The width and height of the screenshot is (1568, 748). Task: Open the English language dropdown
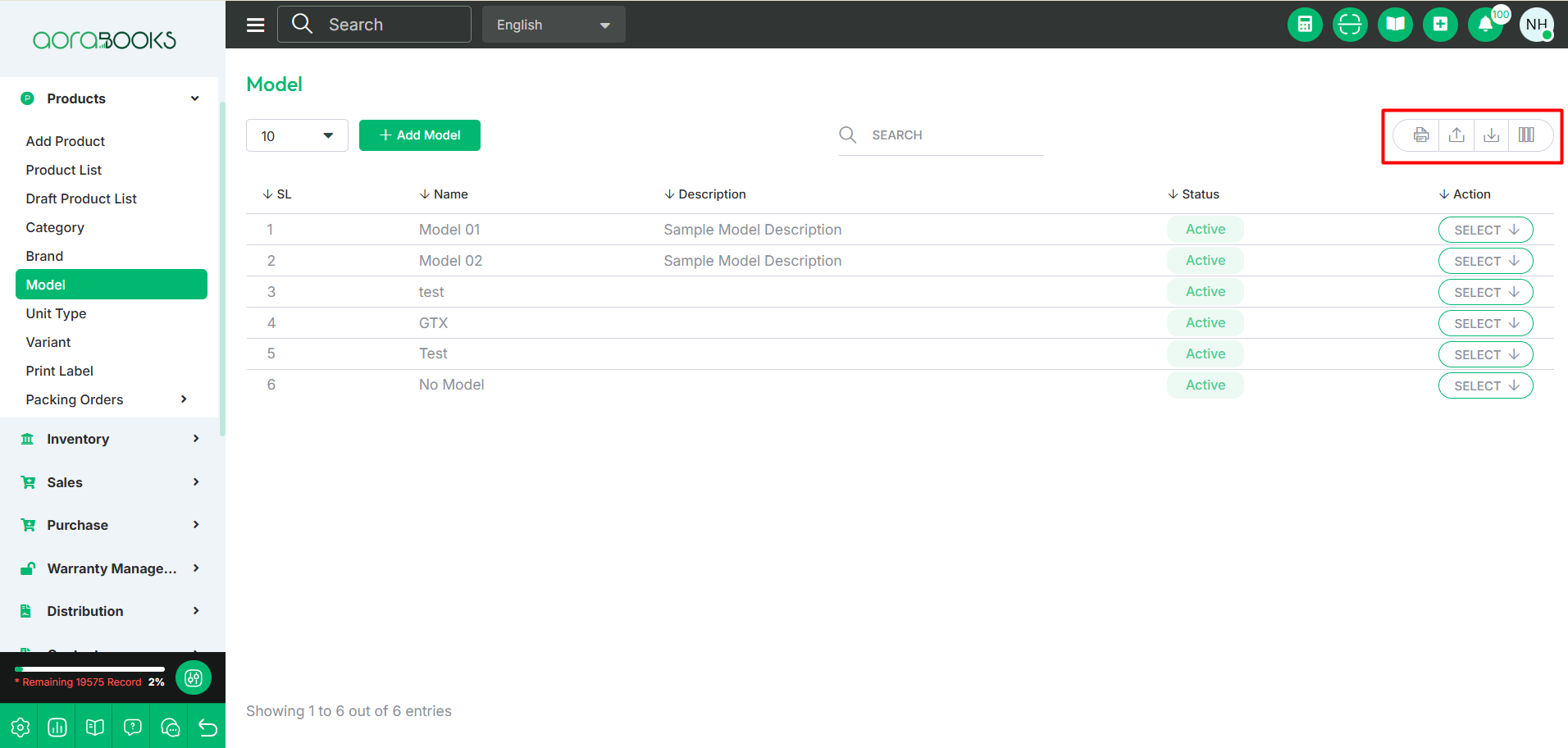554,25
